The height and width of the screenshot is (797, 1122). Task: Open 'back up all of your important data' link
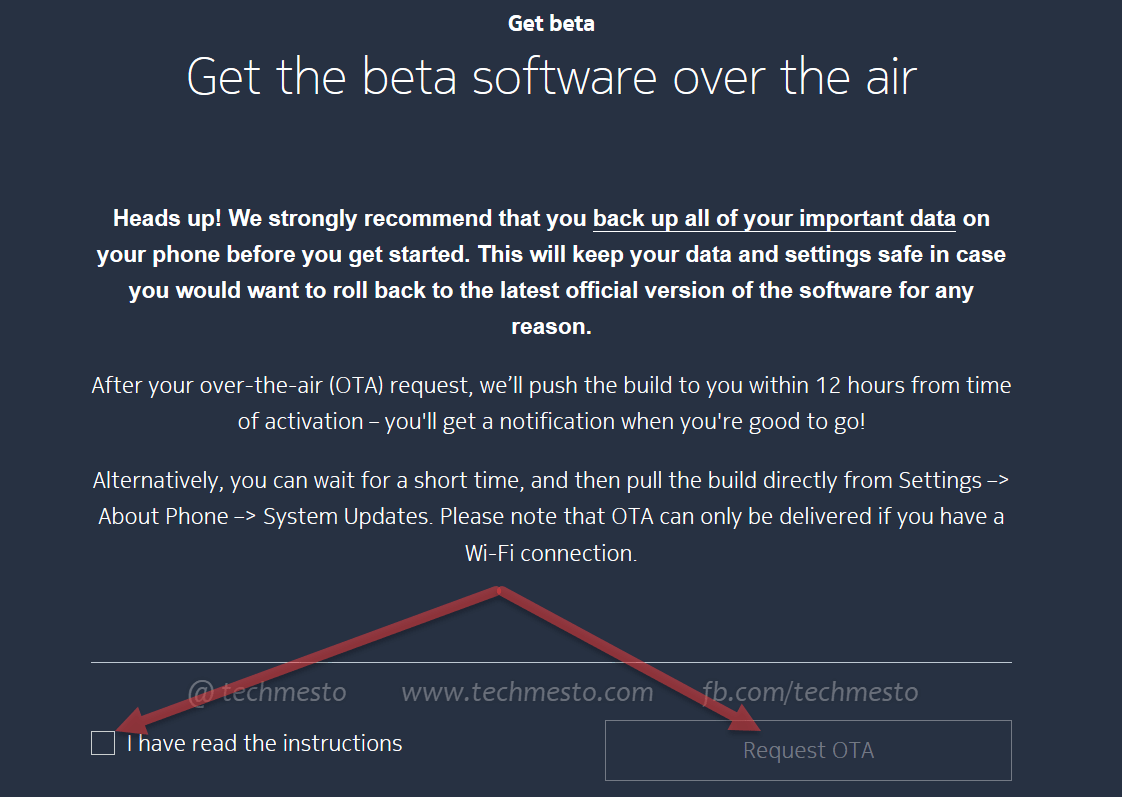[x=774, y=218]
